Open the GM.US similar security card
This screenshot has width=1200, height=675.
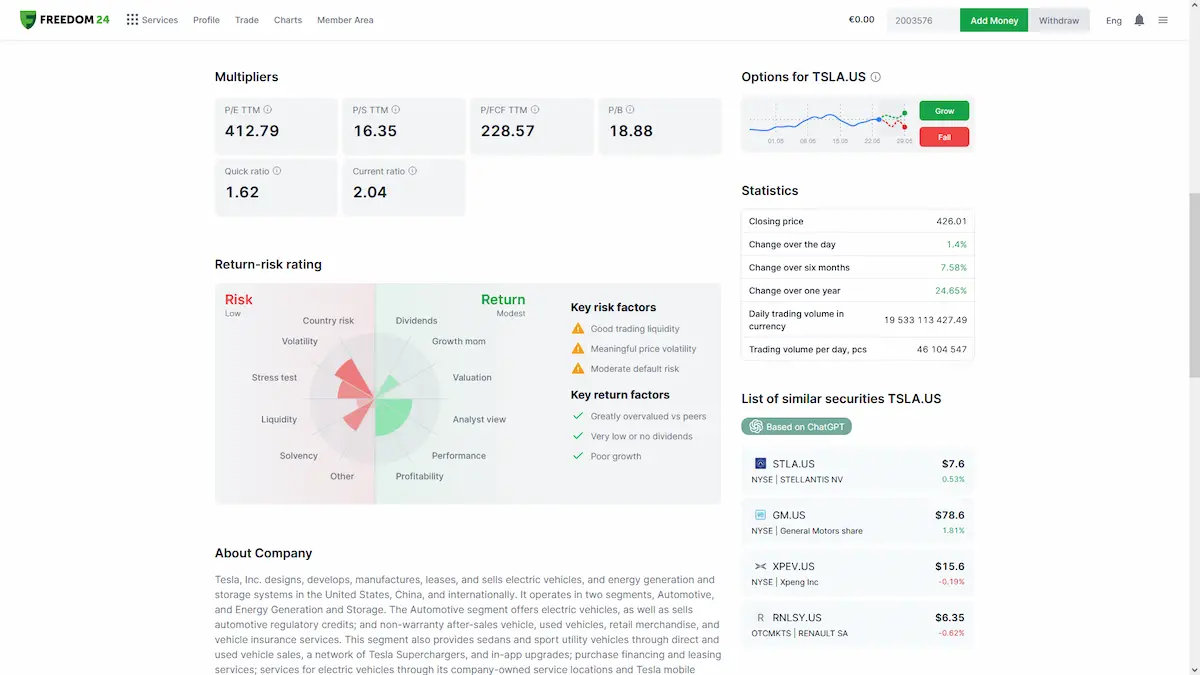click(x=858, y=522)
